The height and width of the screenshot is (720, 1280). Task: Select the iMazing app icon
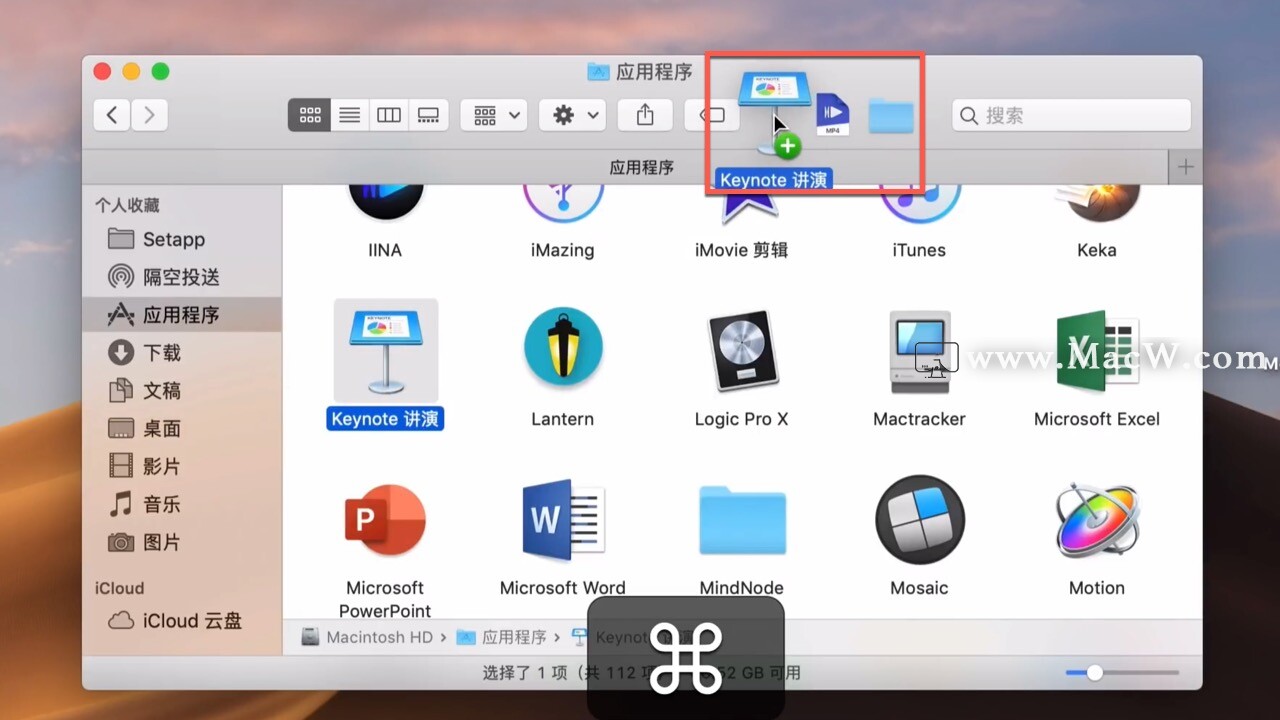point(563,203)
